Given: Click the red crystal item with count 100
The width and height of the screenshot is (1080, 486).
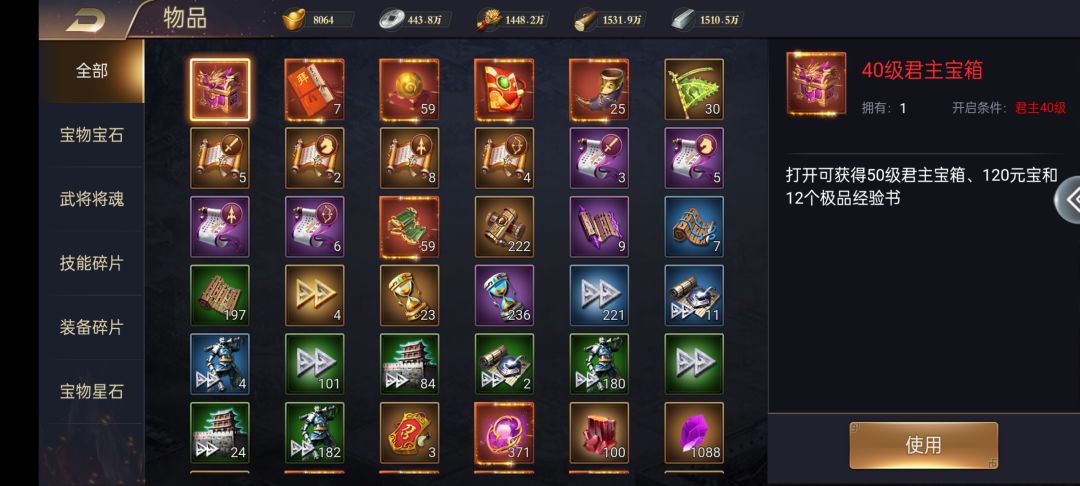Looking at the screenshot, I should (x=599, y=433).
